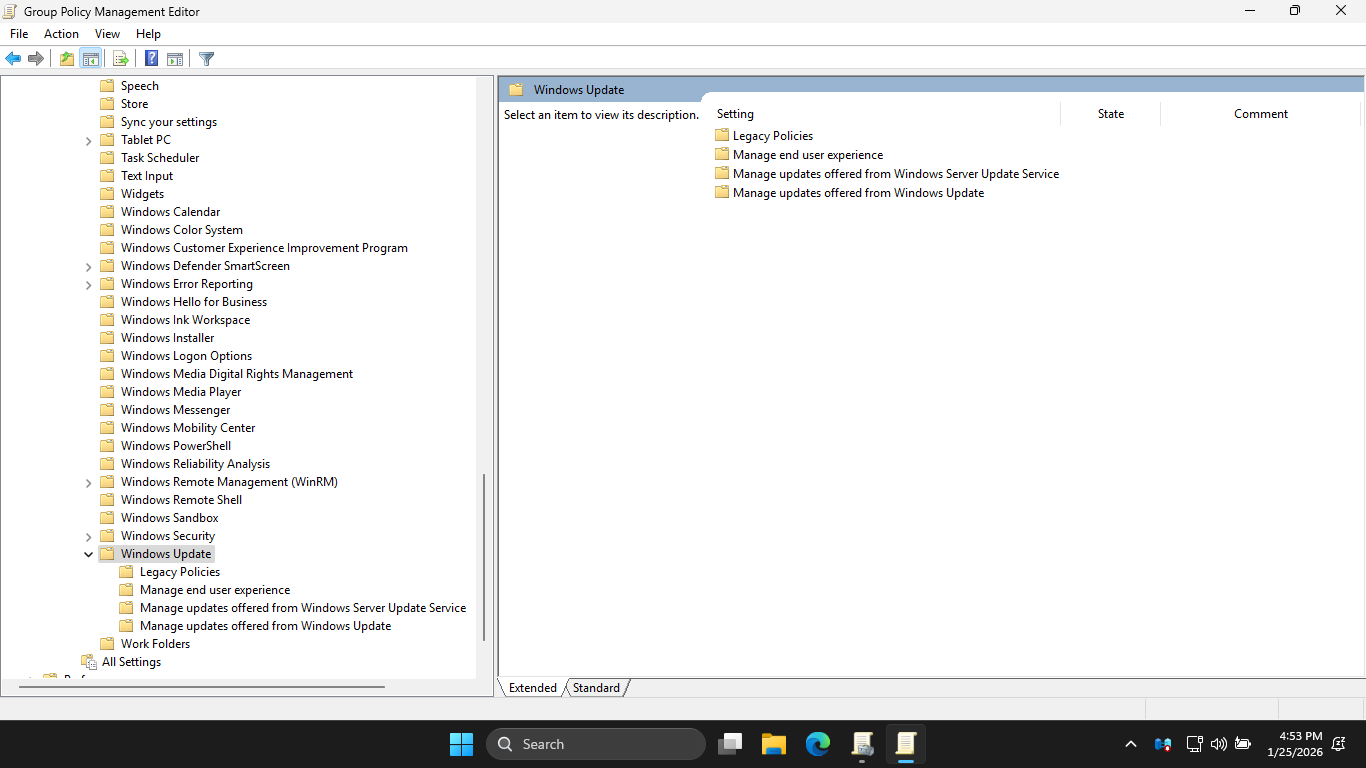Click the Back arrow in the toolbar
The height and width of the screenshot is (768, 1366).
(x=13, y=59)
